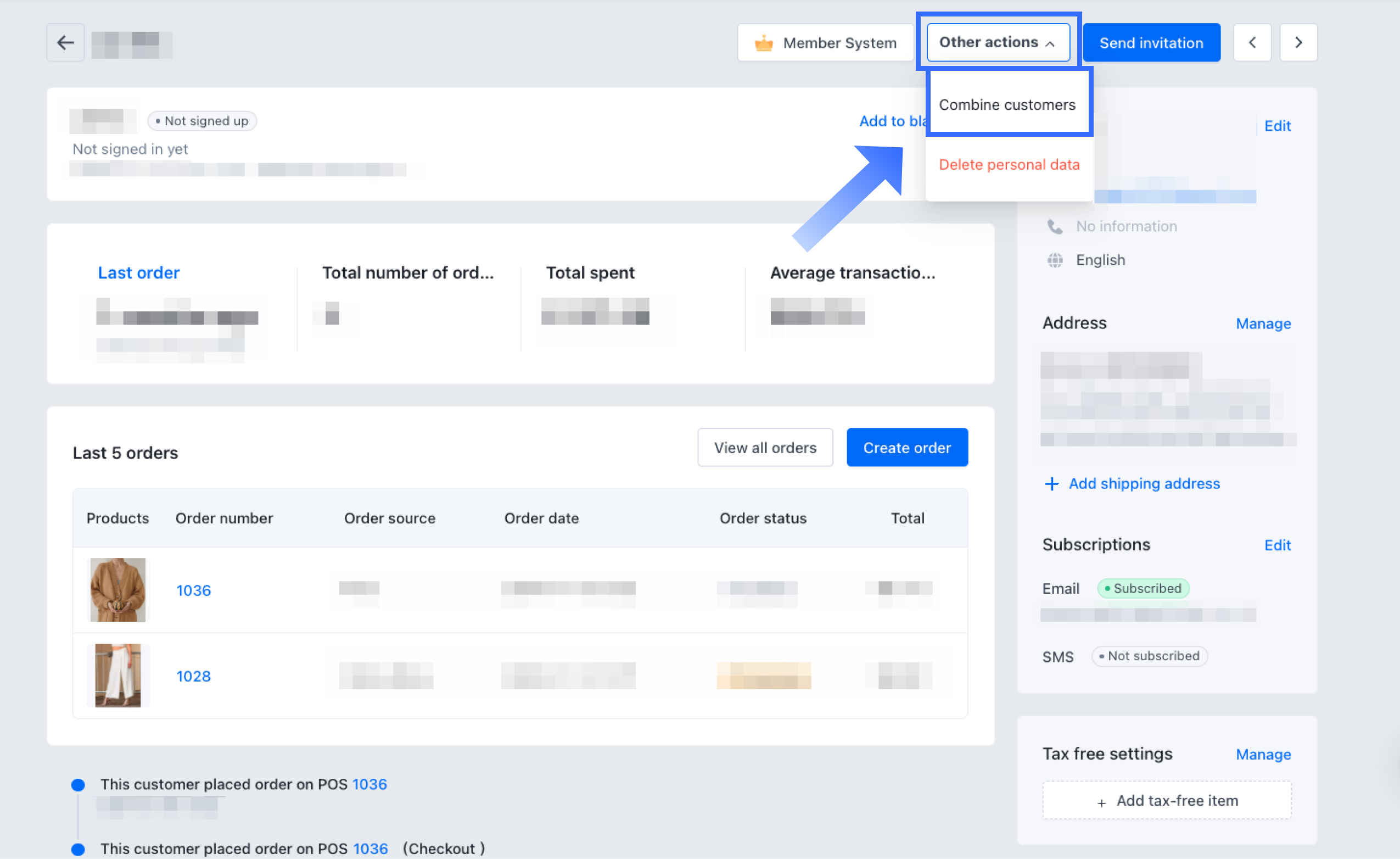Image resolution: width=1400 pixels, height=859 pixels.
Task: Open order number 1036 link
Action: click(193, 590)
